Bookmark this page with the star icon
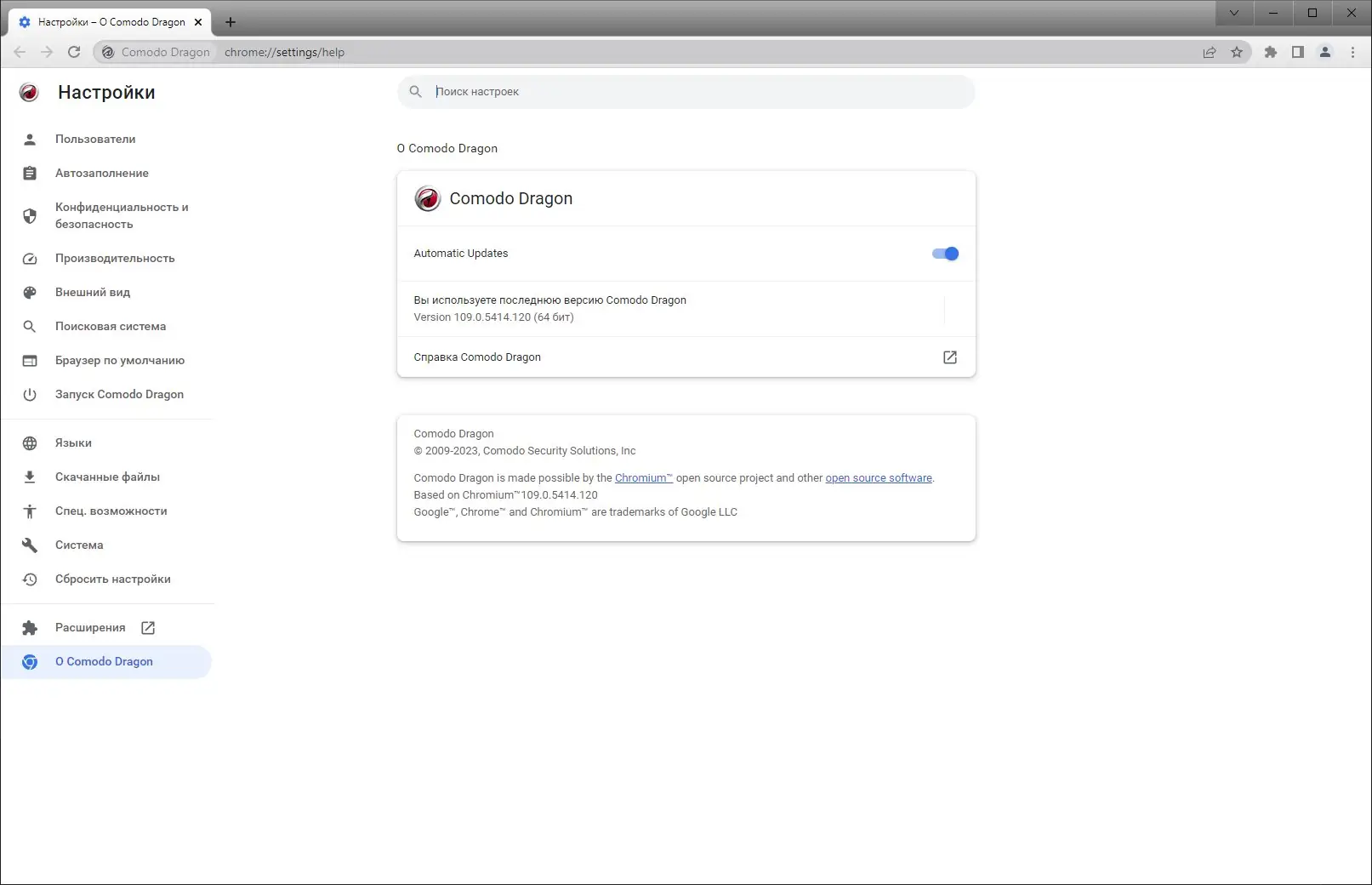Image resolution: width=1372 pixels, height=885 pixels. [x=1237, y=52]
